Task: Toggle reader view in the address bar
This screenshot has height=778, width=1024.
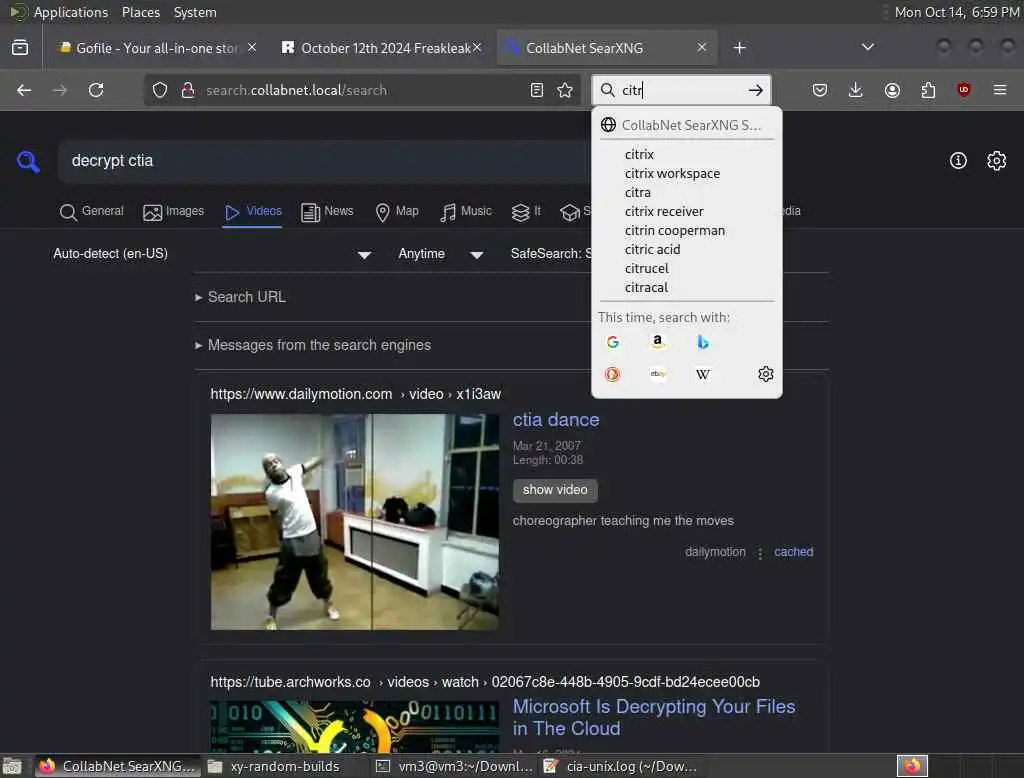Action: (537, 90)
